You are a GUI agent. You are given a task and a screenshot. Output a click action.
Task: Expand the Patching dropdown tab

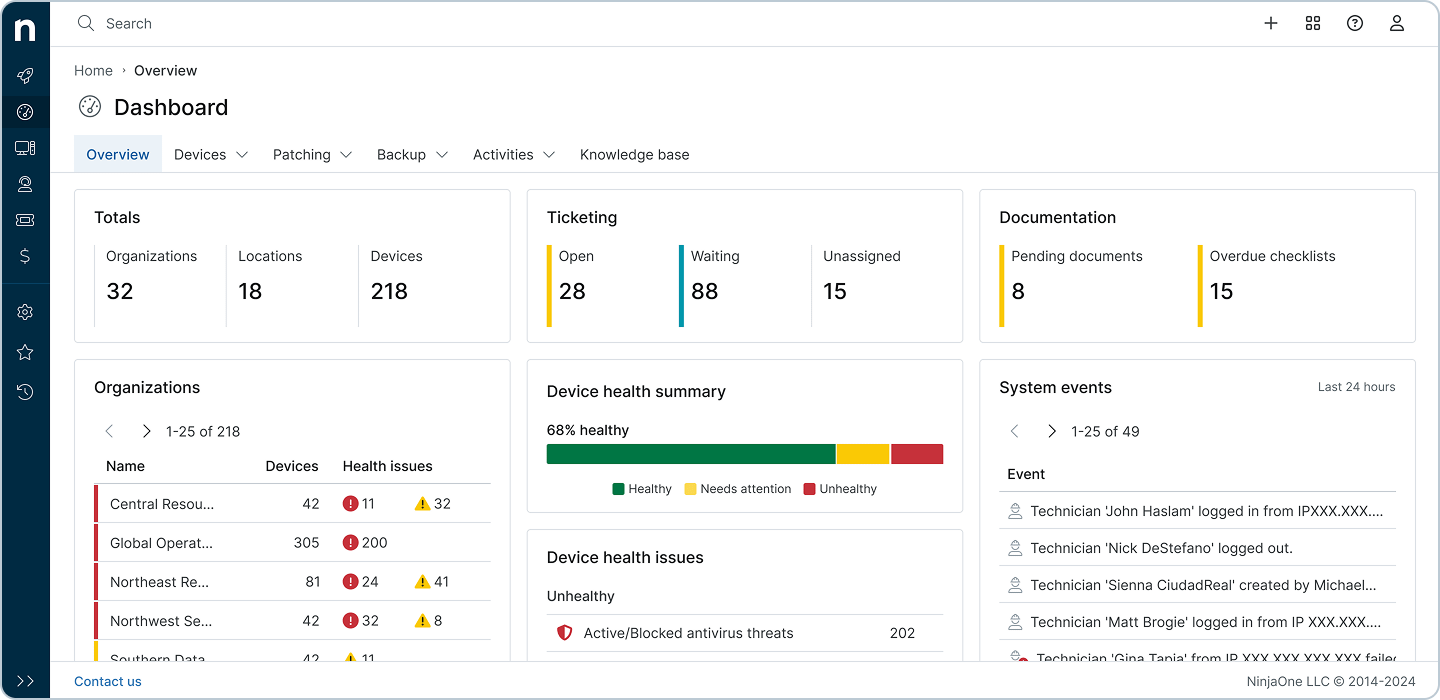tap(312, 154)
